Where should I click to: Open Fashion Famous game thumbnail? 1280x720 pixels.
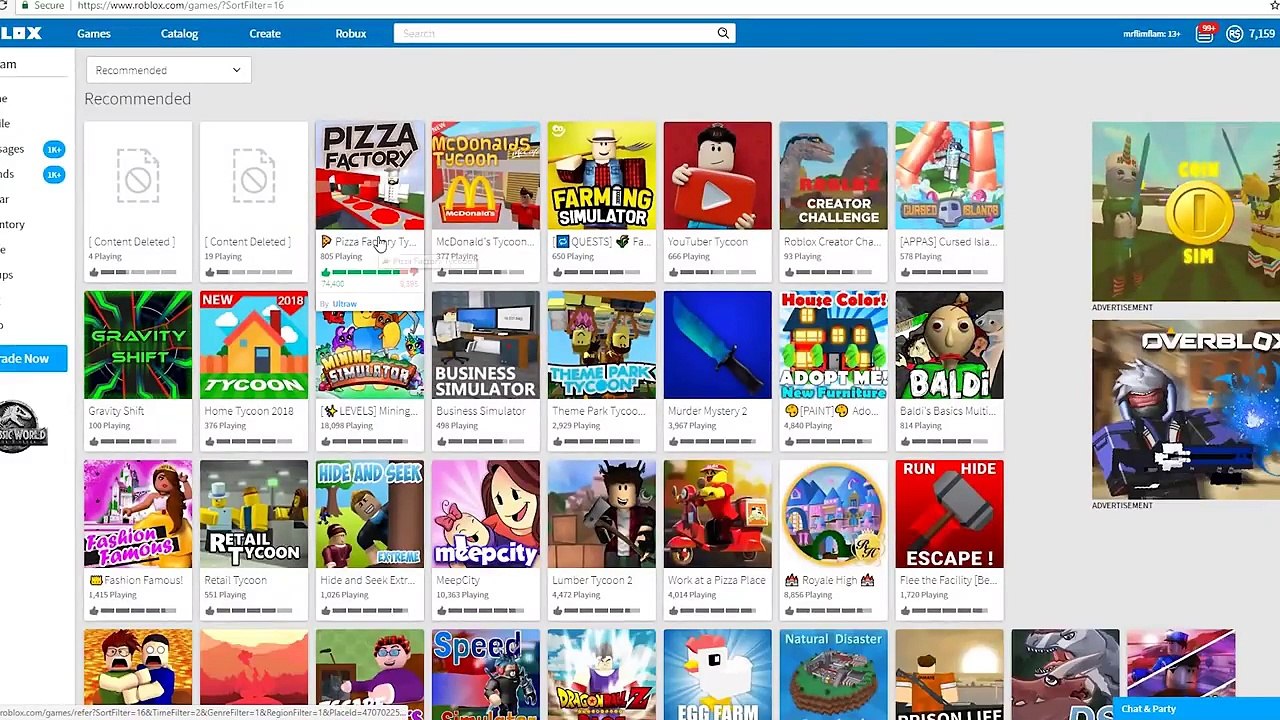coord(138,514)
